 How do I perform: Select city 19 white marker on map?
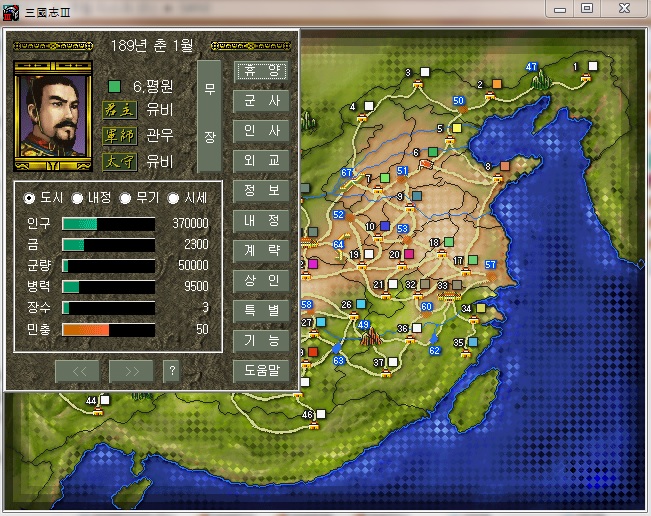(369, 254)
